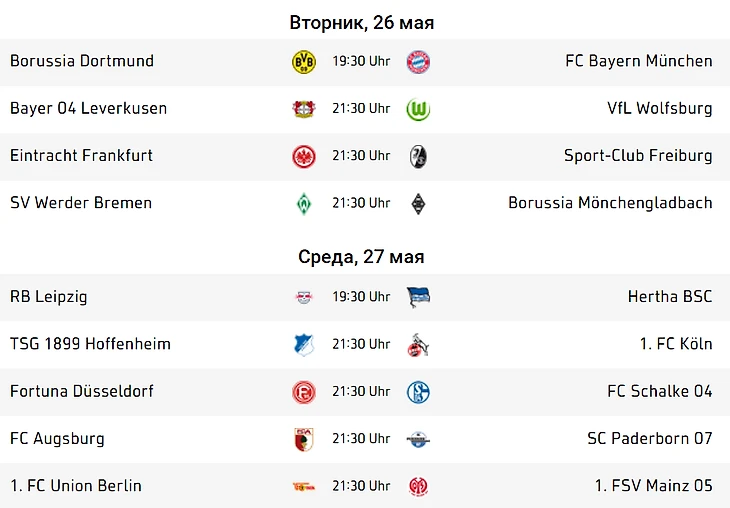
Task: Click the RB Leipzig team name
Action: point(48,297)
